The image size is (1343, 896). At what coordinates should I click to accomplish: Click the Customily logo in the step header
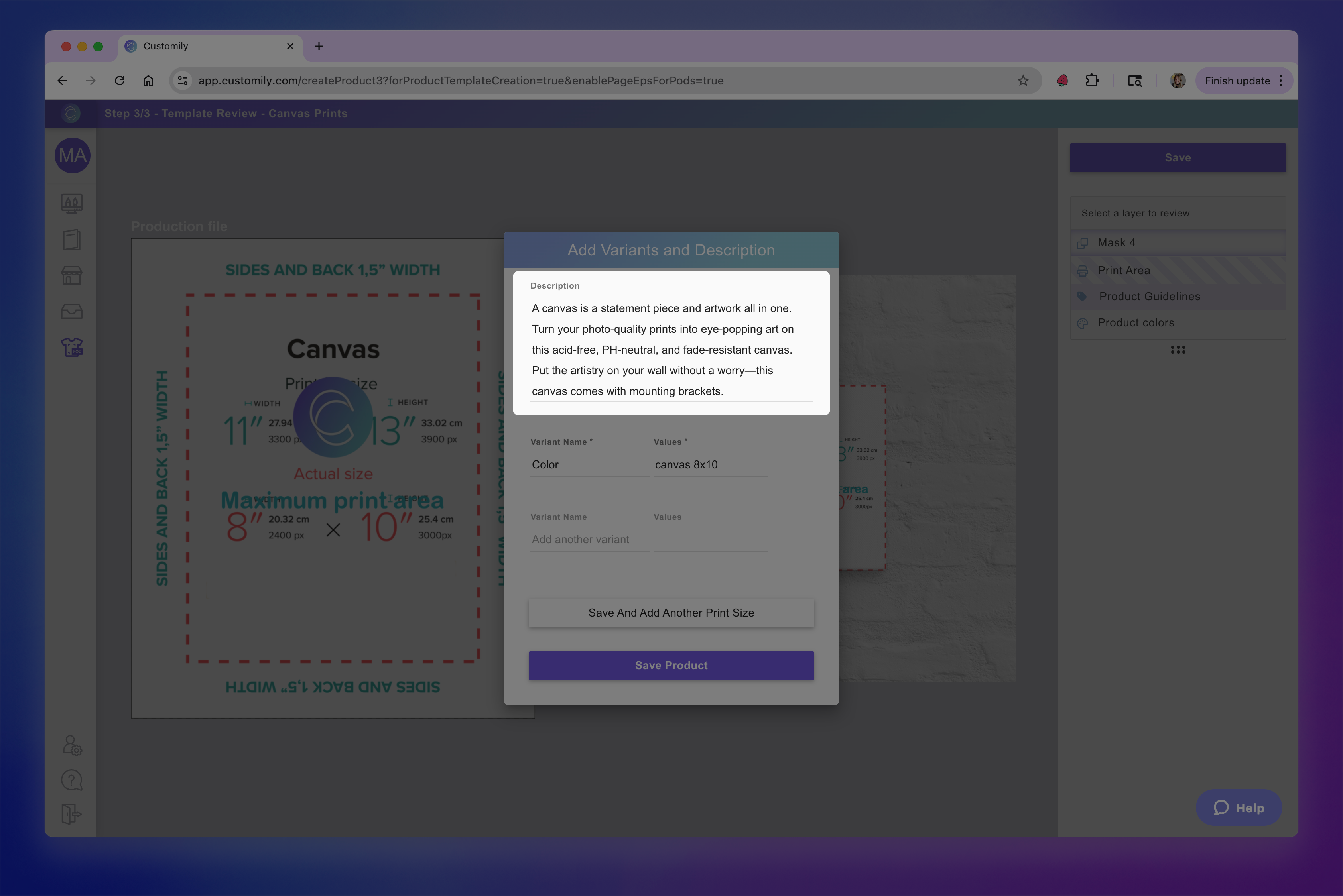click(71, 113)
